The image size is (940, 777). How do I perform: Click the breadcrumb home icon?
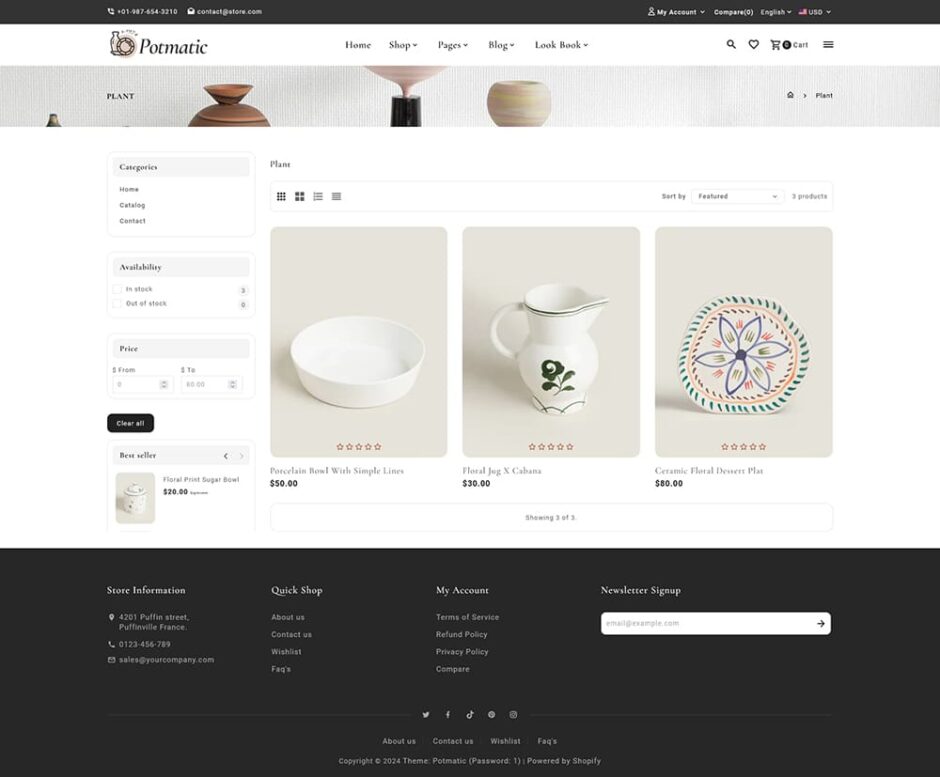[790, 95]
